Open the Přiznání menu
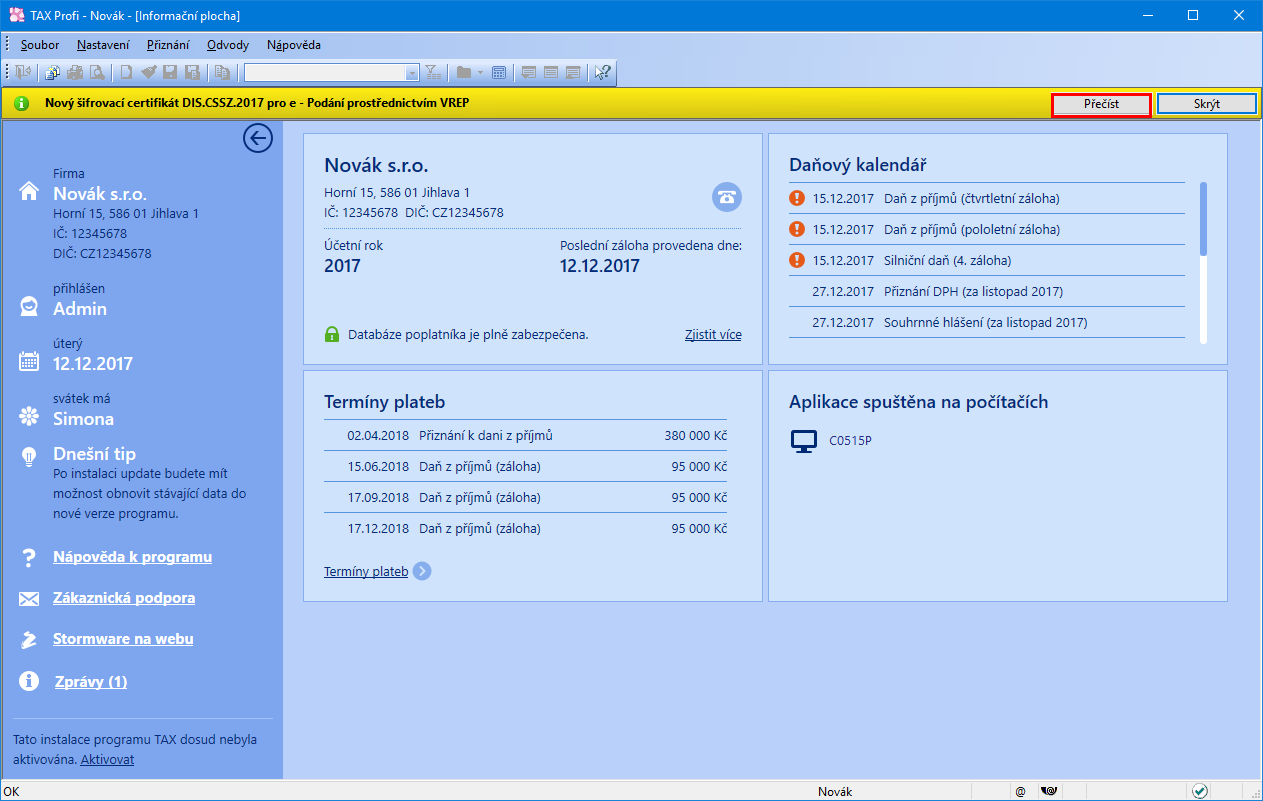This screenshot has height=801, width=1263. coord(169,45)
